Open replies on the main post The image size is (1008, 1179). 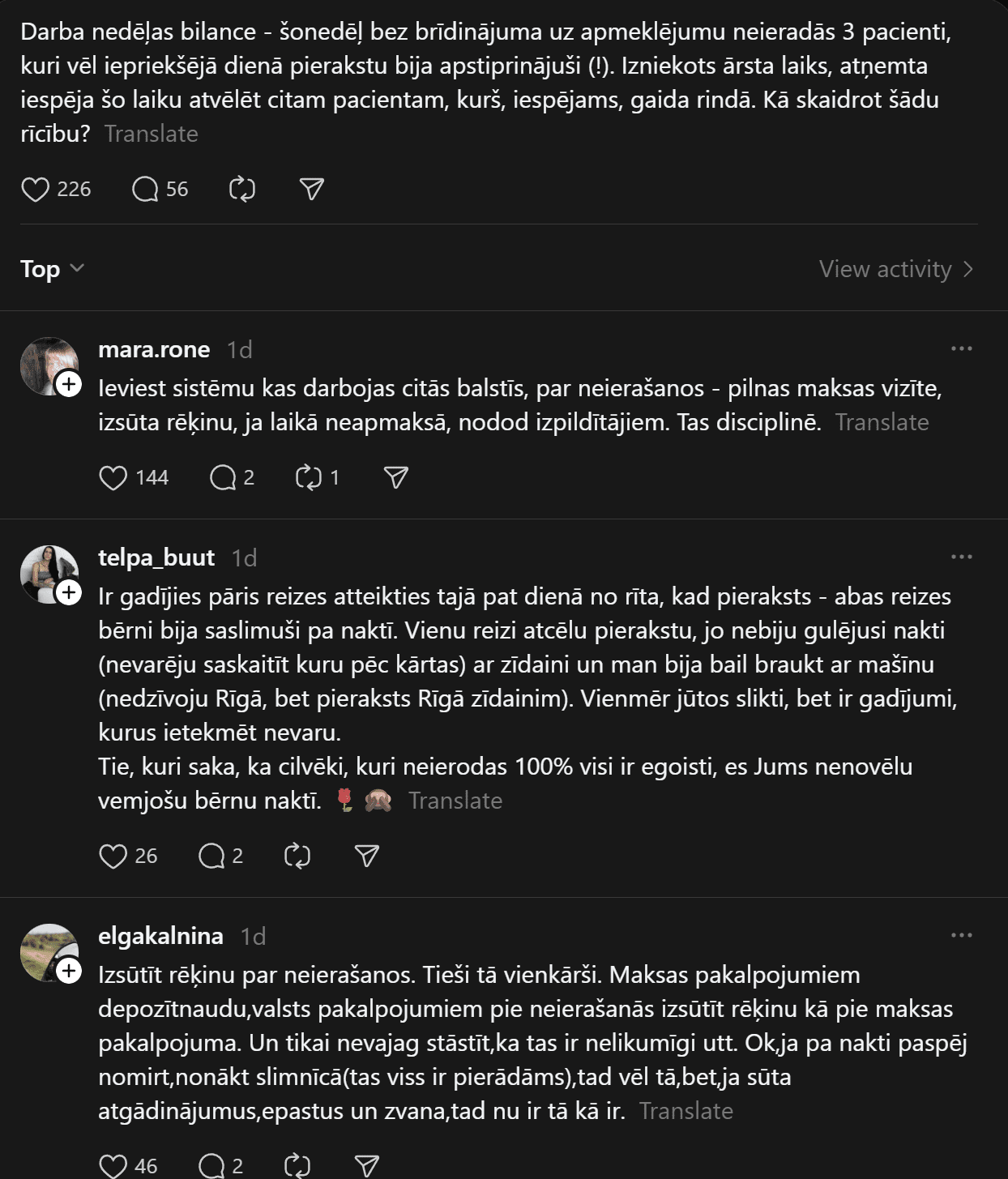click(x=146, y=190)
